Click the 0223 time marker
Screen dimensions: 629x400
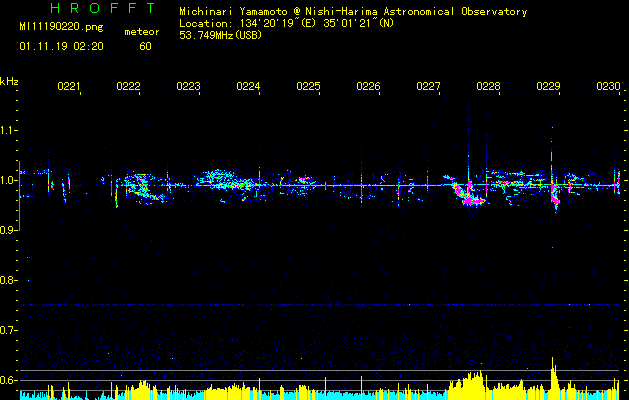(189, 86)
